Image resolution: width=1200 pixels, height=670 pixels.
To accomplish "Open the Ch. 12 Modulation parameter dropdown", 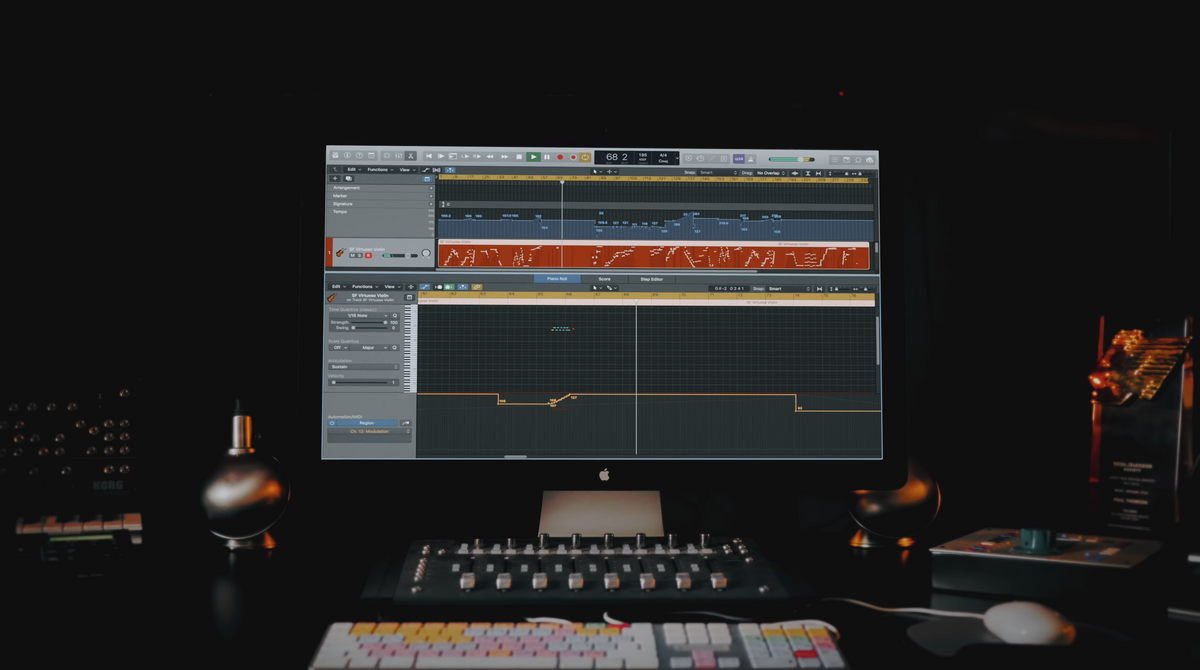I will (369, 432).
